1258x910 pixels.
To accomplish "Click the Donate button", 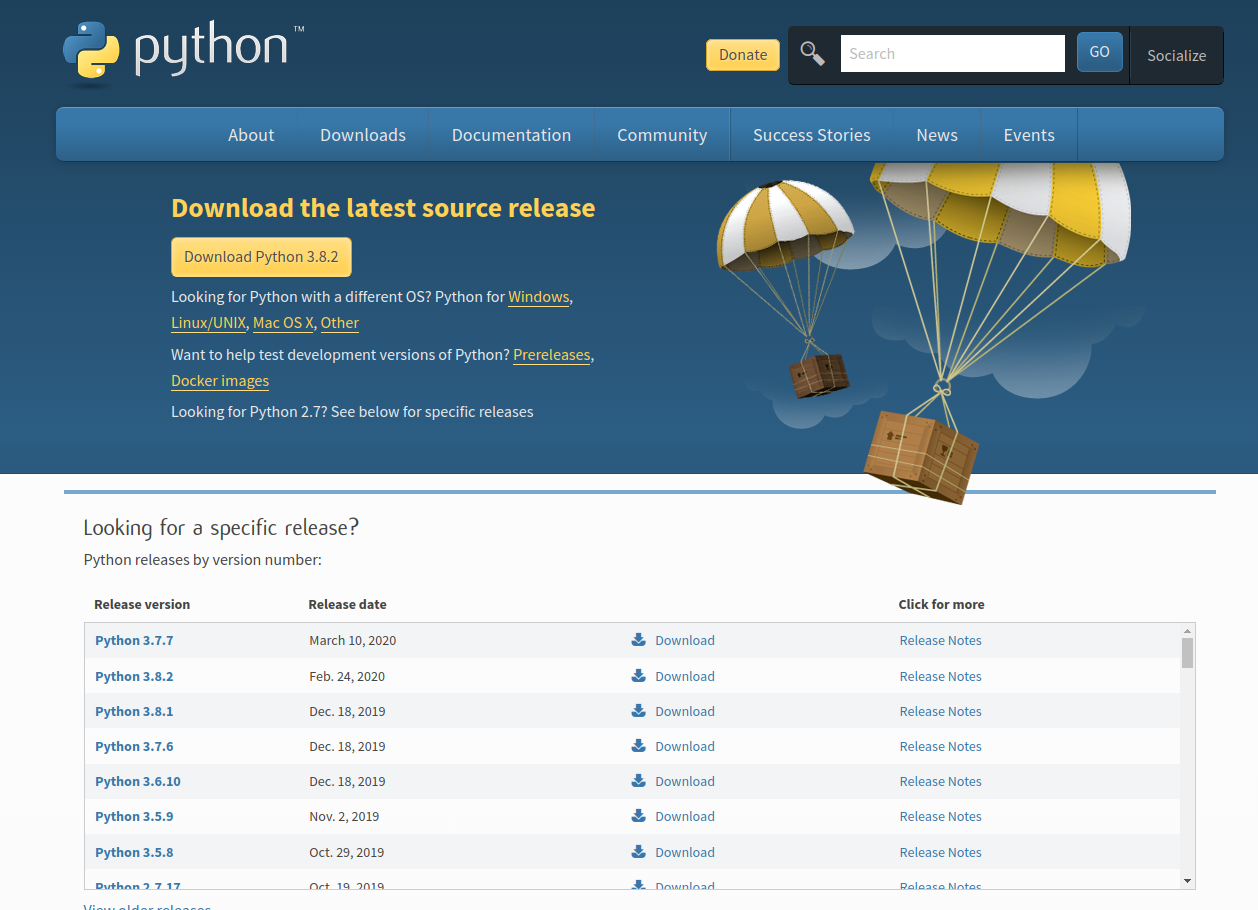I will (743, 55).
